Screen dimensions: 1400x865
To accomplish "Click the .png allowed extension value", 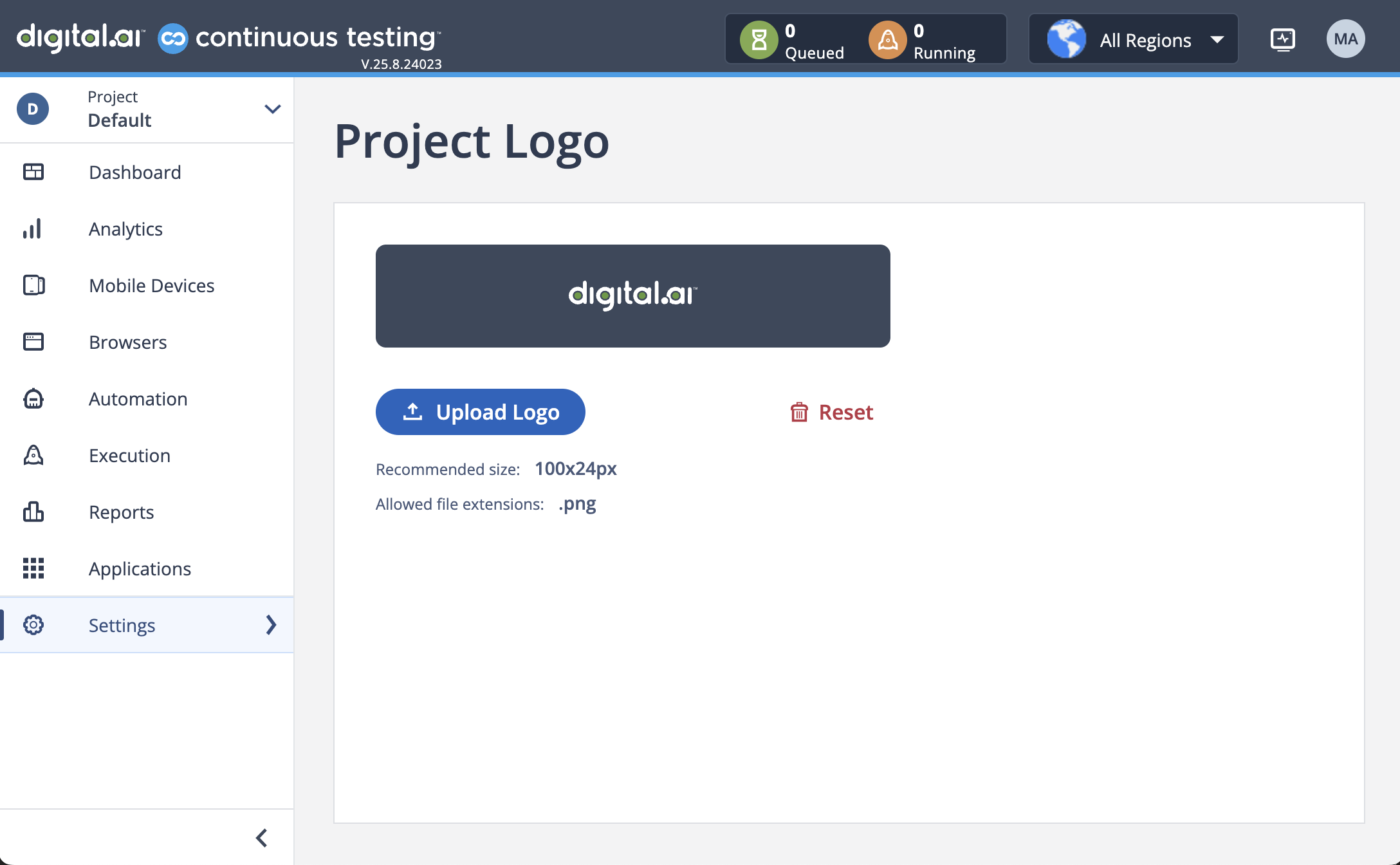I will coord(577,504).
